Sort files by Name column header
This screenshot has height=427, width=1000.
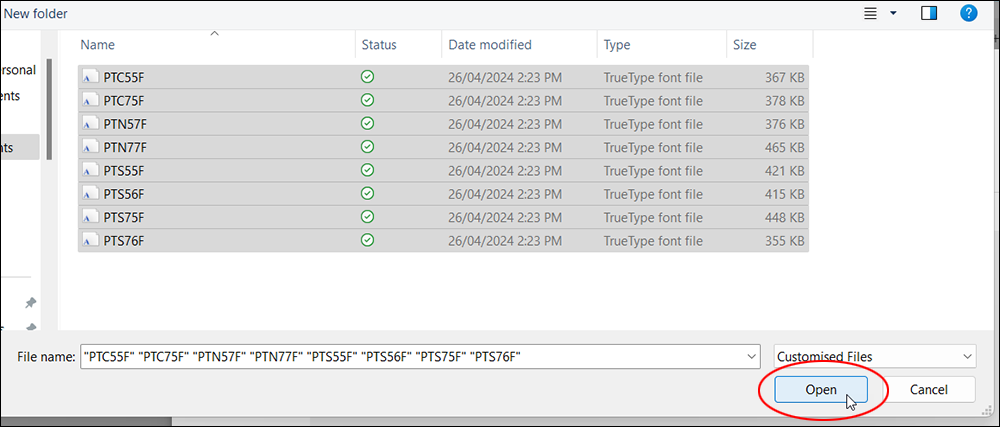[98, 45]
